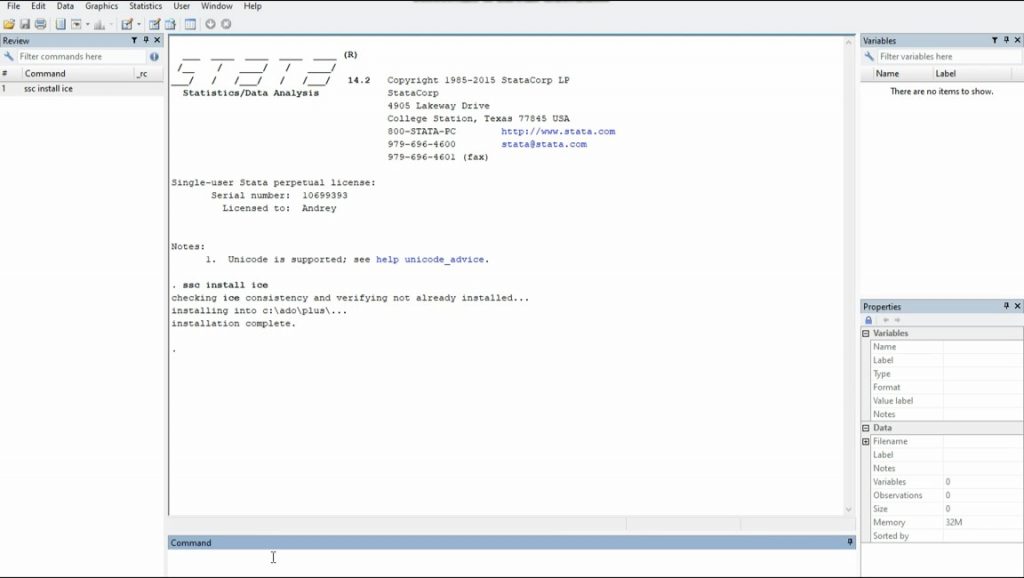1024x578 pixels.
Task: Open the Graphics menu
Action: point(101,6)
